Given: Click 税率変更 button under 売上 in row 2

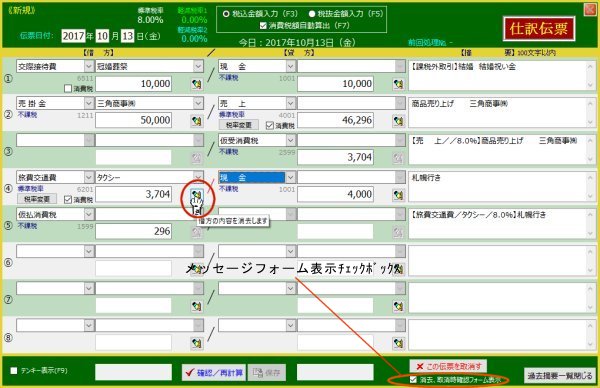Looking at the screenshot, I should pos(238,125).
